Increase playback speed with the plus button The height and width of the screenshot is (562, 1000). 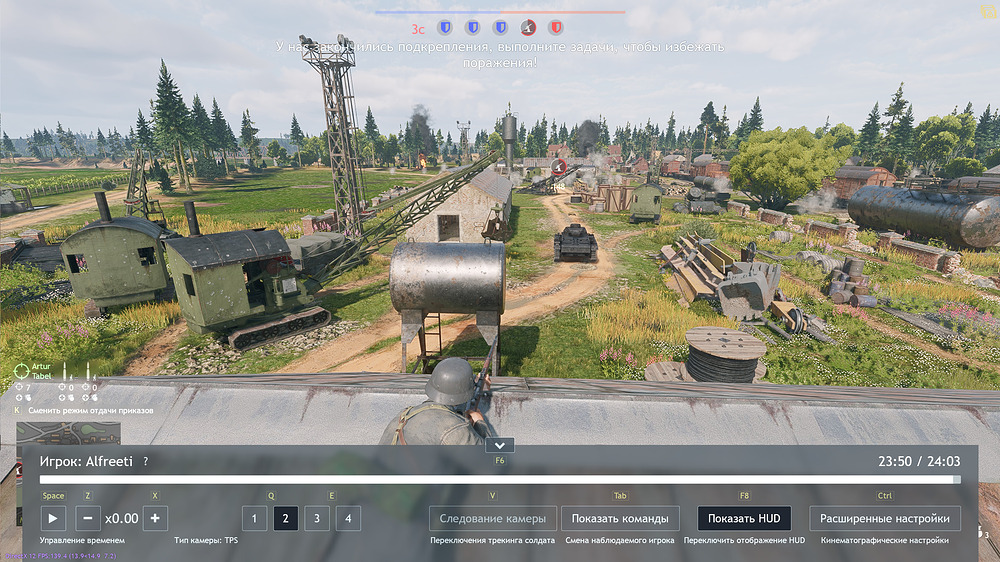[155, 518]
